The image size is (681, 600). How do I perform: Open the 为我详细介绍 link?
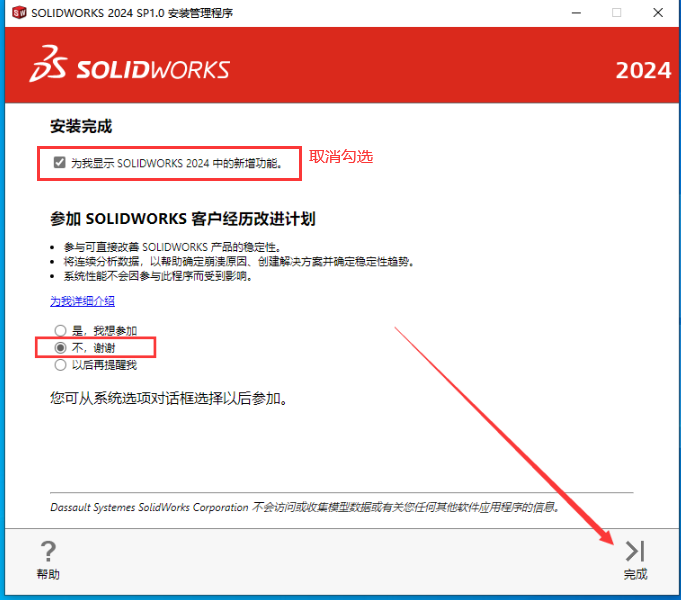[x=83, y=301]
